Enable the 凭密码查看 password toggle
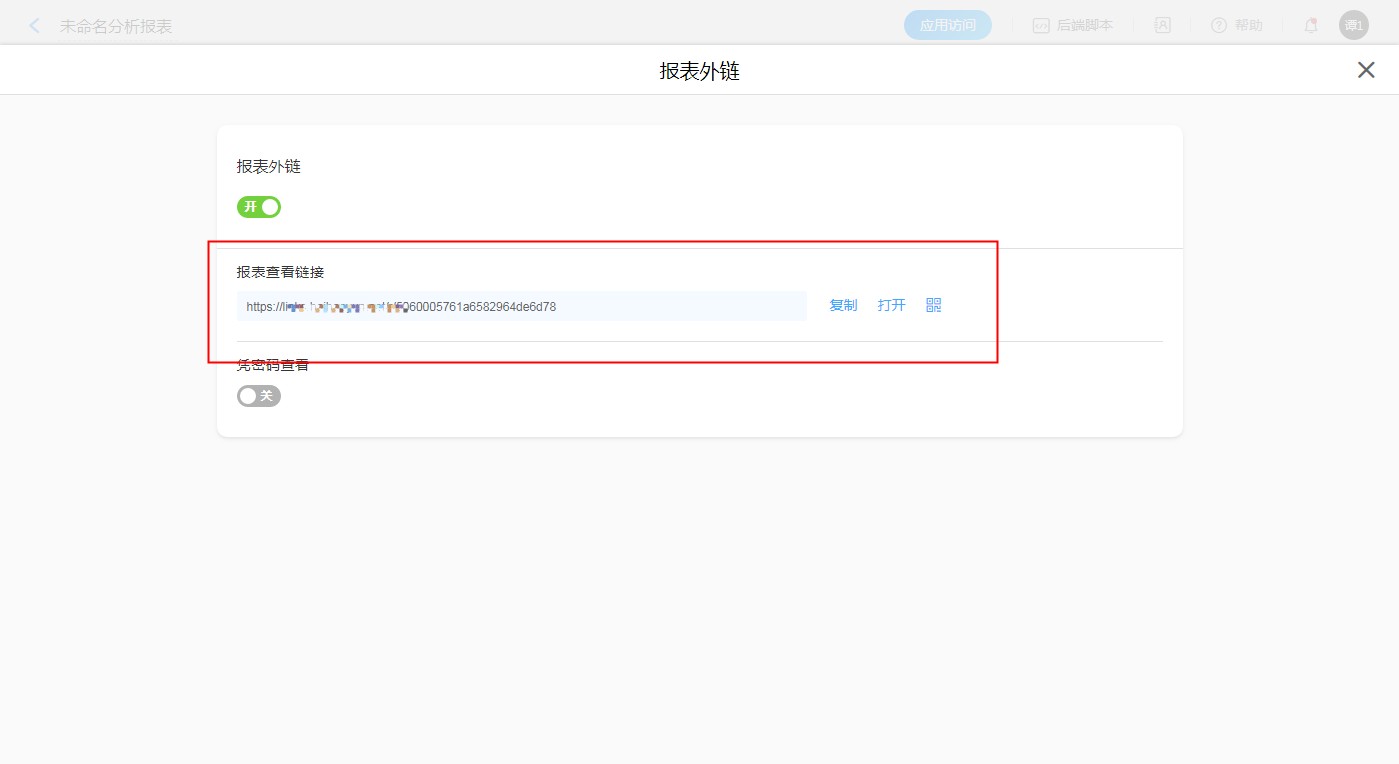This screenshot has width=1399, height=764. (x=259, y=396)
